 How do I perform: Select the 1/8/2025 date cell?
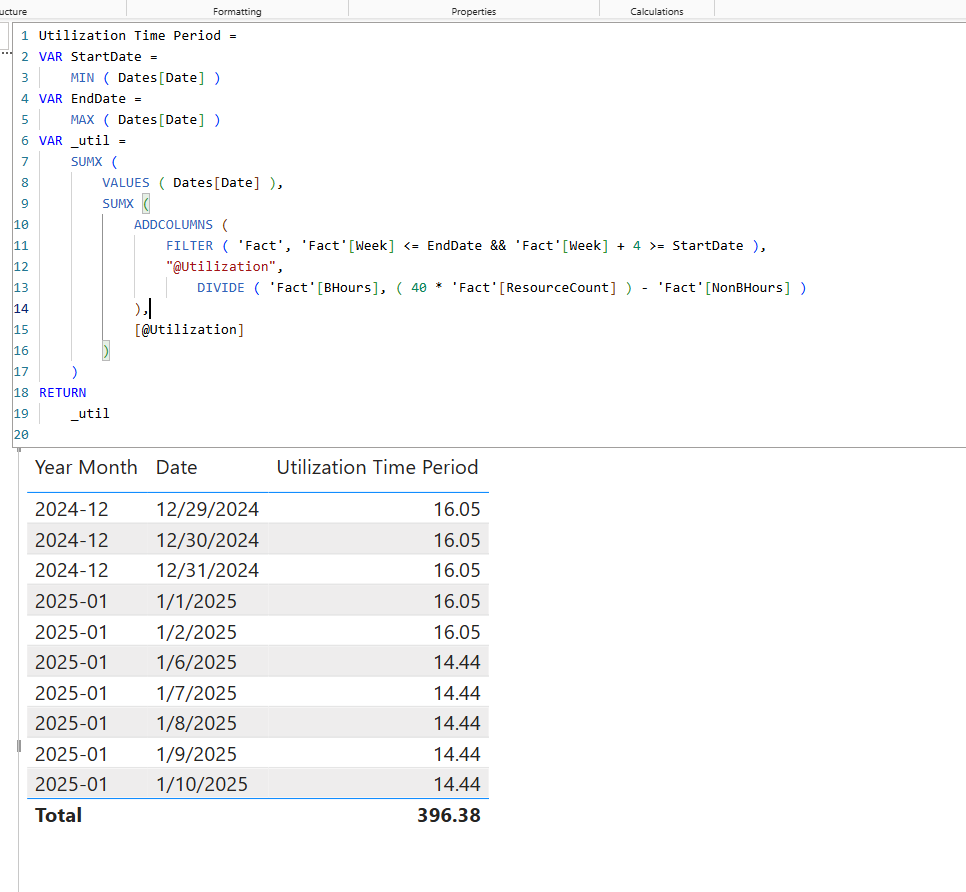pos(197,723)
